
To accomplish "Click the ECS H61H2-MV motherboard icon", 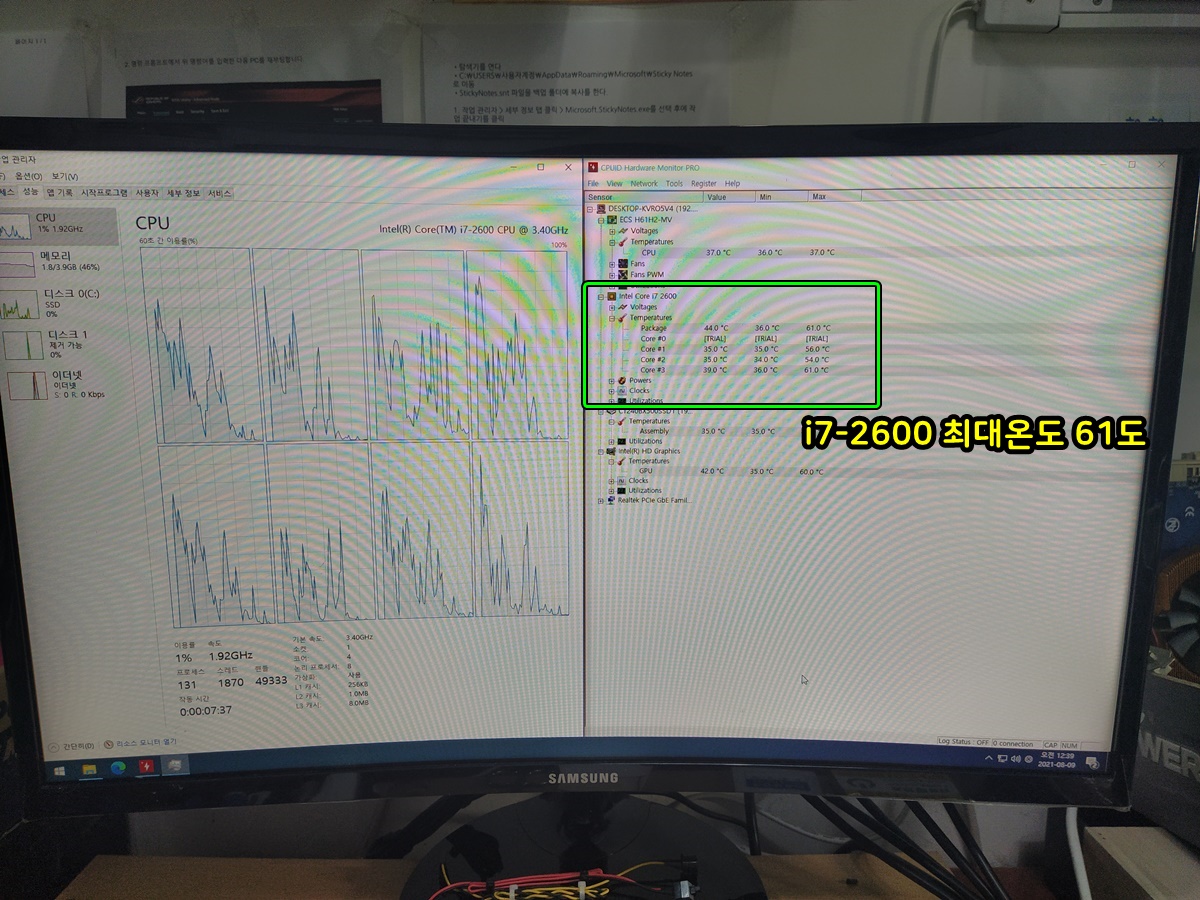I will (x=612, y=220).
